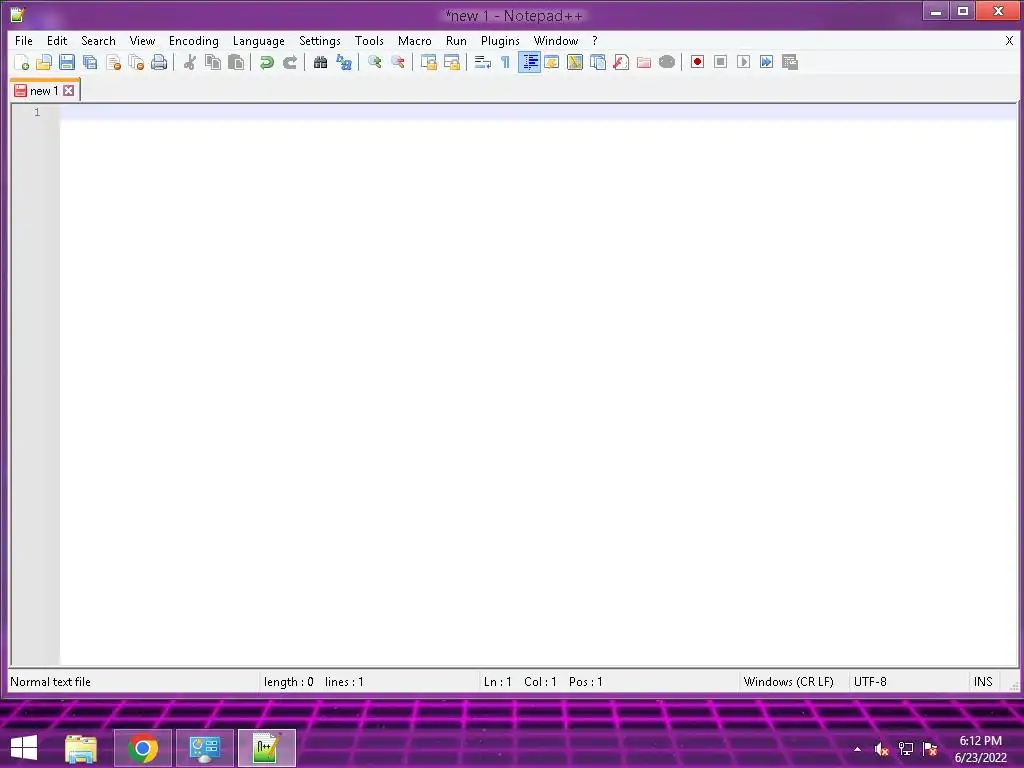This screenshot has height=768, width=1024.
Task: Toggle Synchronize Vertical Scrolling icon
Action: coord(428,62)
